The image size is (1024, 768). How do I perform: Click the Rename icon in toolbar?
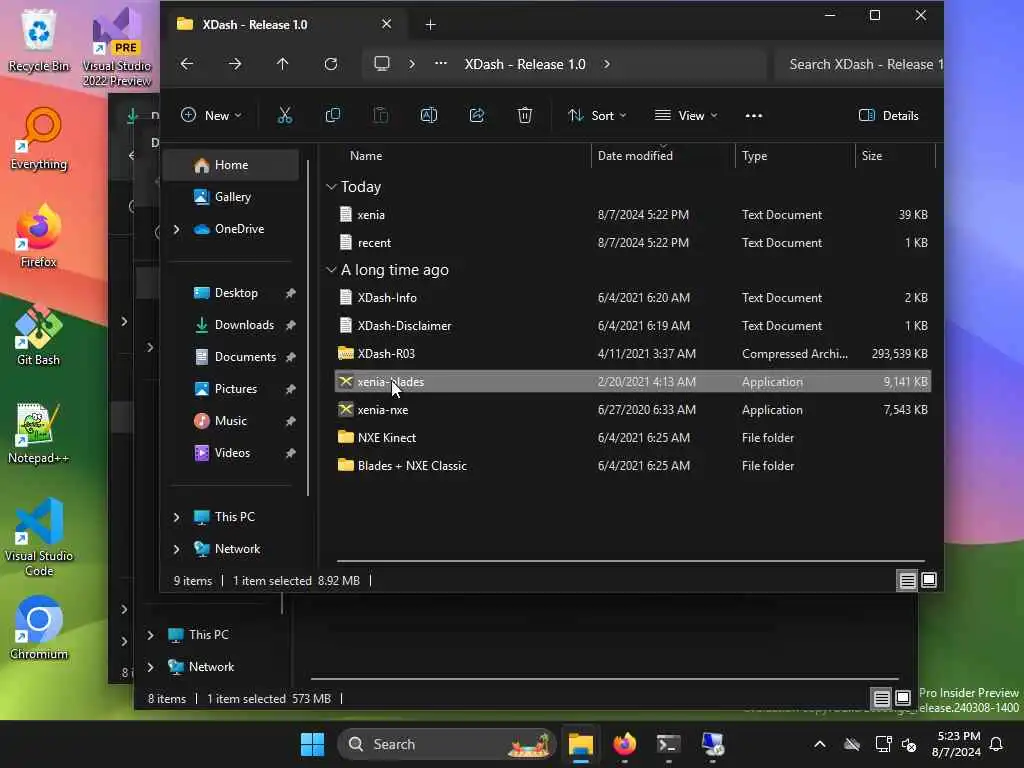[428, 116]
